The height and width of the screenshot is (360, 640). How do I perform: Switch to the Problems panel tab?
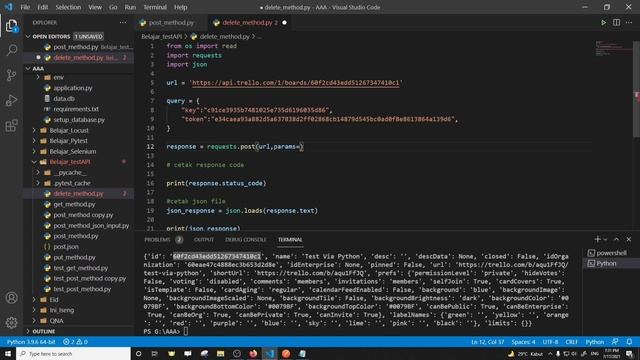pos(157,240)
